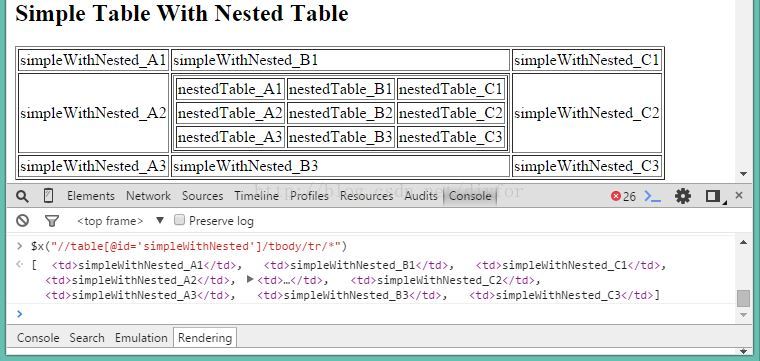This screenshot has height=361, width=760.
Task: Open Console tab in bottom drawer
Action: tap(38, 338)
